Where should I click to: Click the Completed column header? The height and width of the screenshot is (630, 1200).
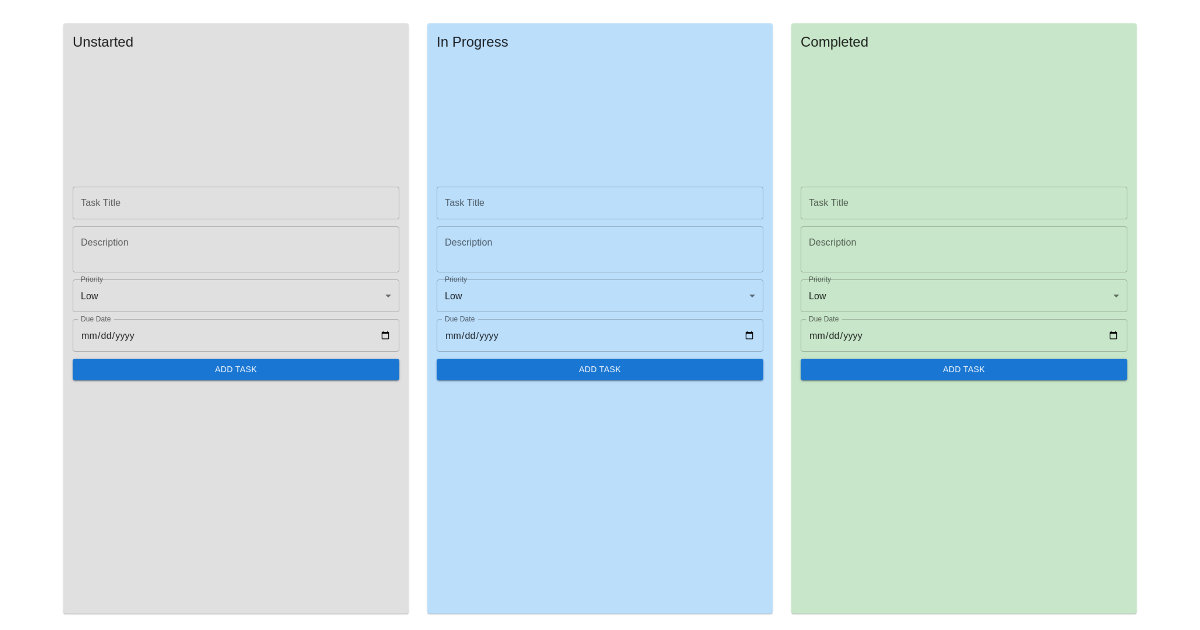tap(834, 42)
